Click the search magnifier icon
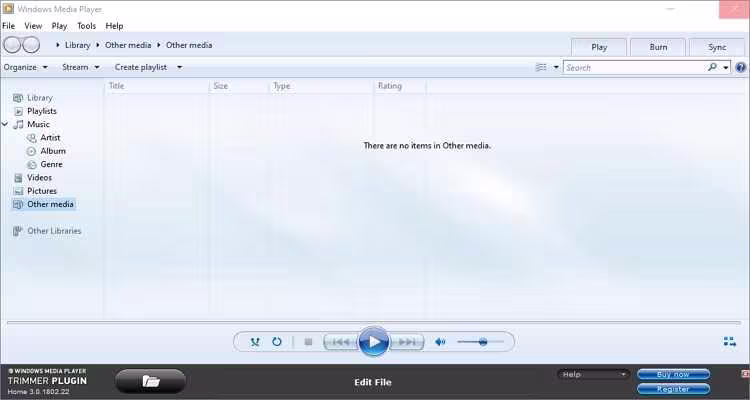Screen dimensions: 750x400 [x=712, y=67]
